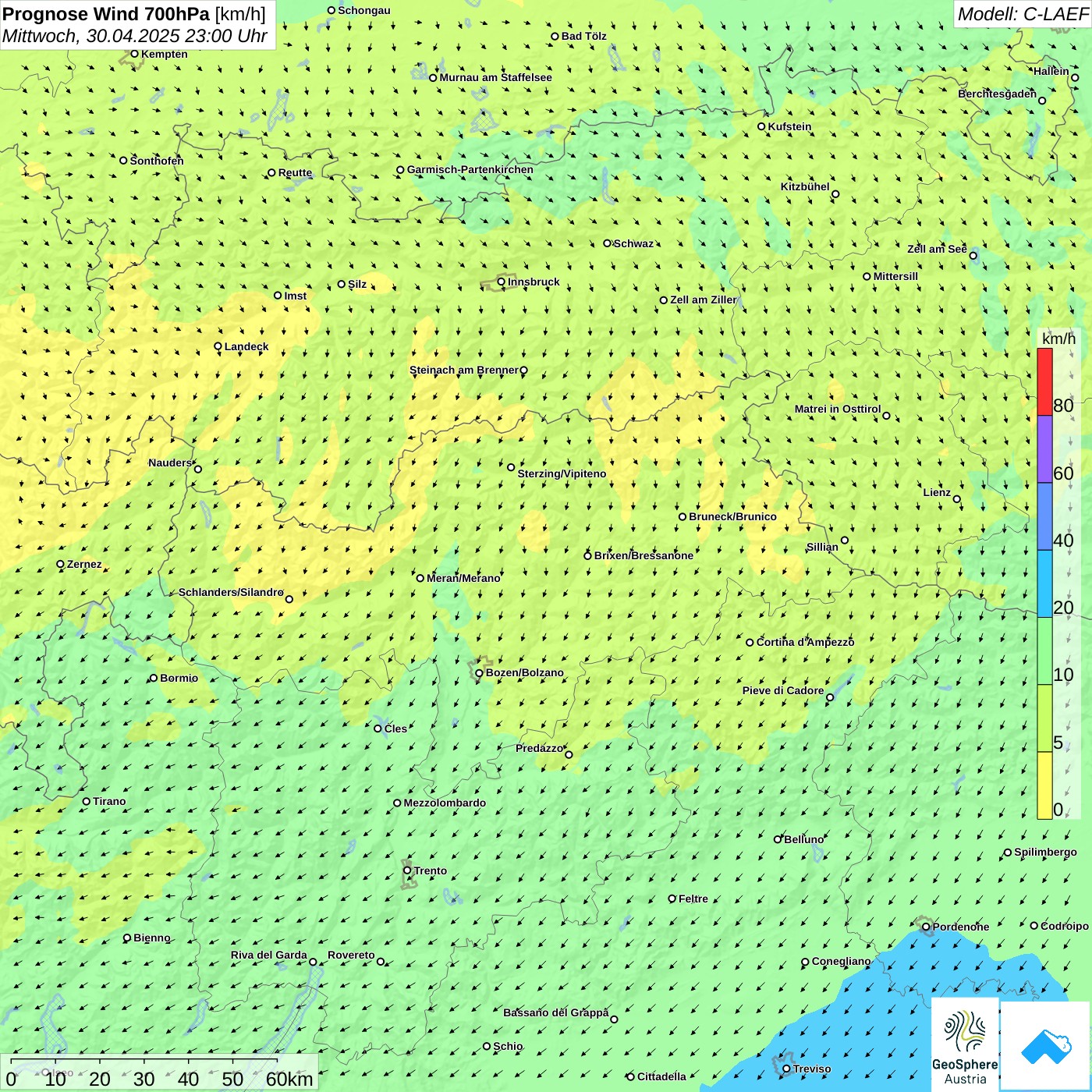Click the 'Cittadella' label
This screenshot has width=1092, height=1092.
[662, 1076]
